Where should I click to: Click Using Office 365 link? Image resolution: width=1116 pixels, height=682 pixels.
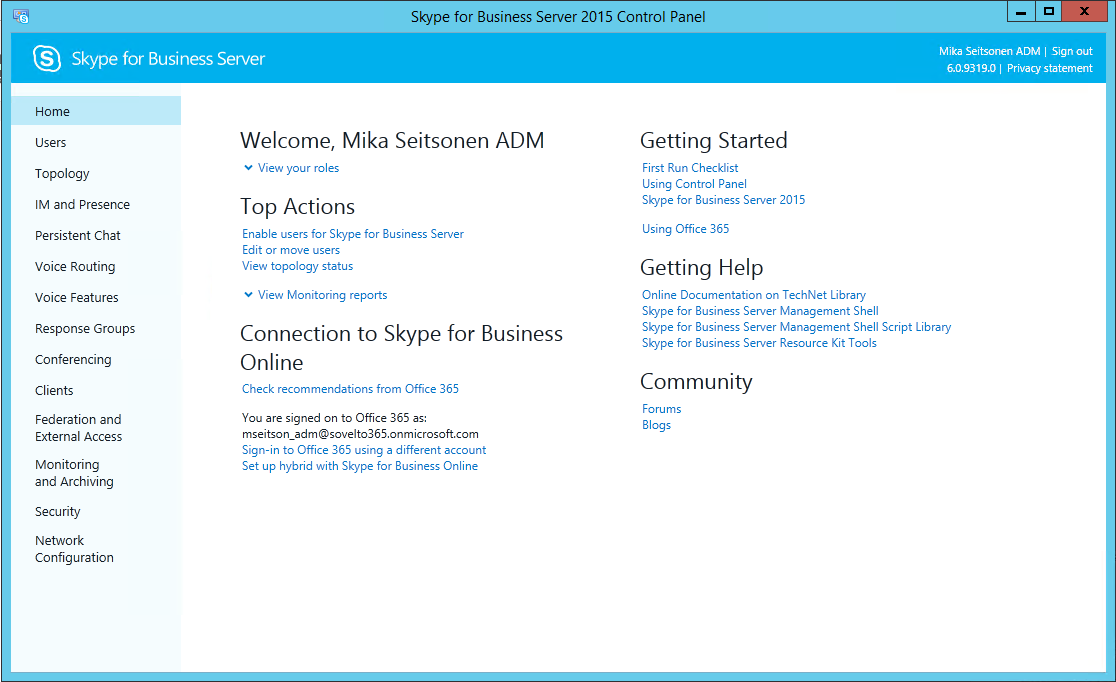pos(685,229)
